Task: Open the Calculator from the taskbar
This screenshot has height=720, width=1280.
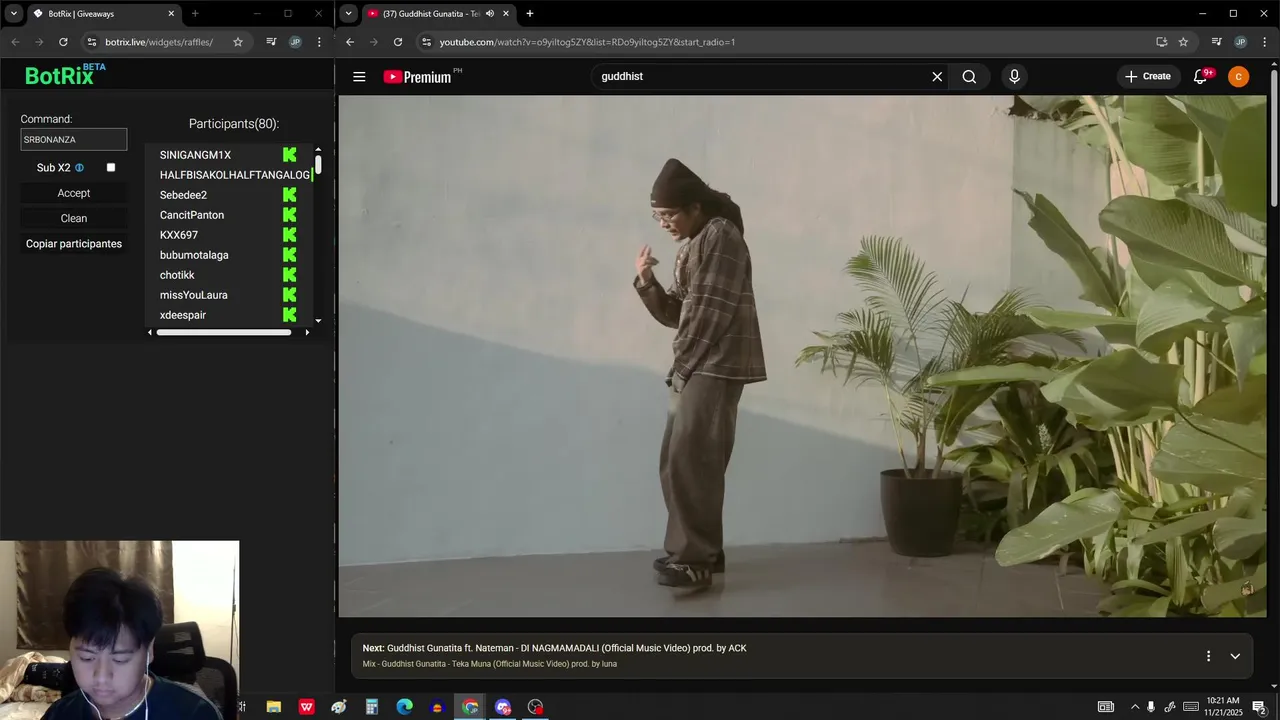Action: point(371,707)
